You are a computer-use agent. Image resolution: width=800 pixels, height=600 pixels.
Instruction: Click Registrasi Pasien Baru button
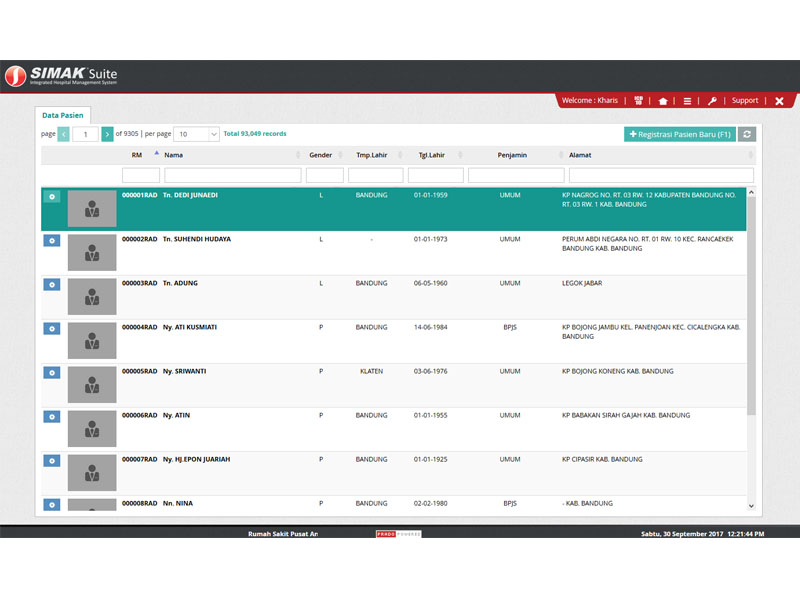[679, 134]
